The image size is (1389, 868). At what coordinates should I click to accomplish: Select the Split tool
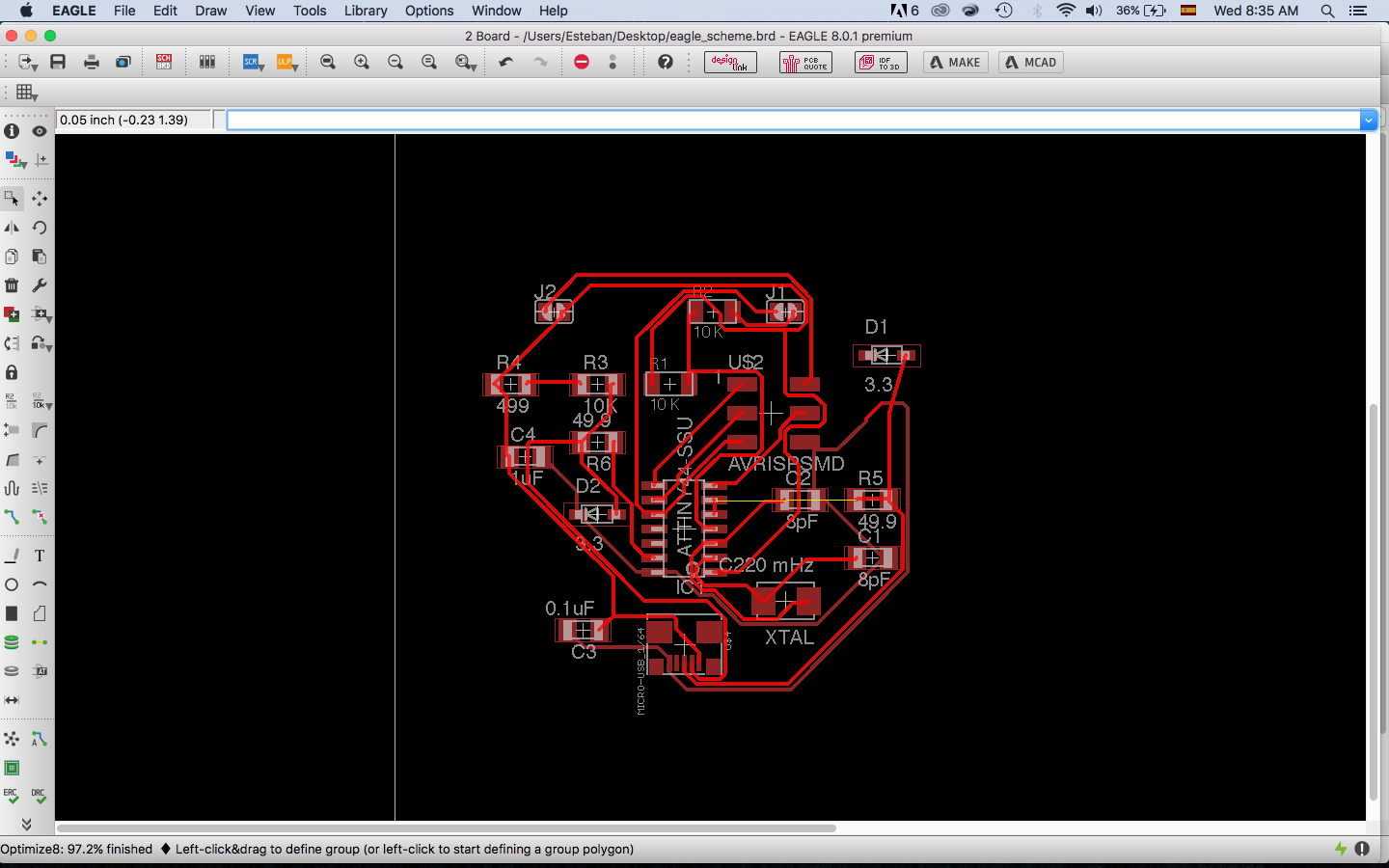(12, 459)
